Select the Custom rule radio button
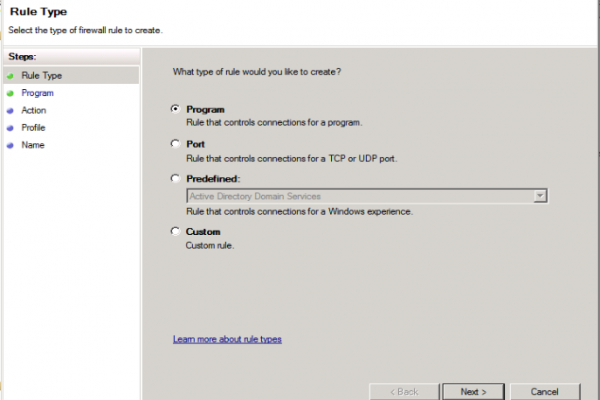The width and height of the screenshot is (600, 400). tap(175, 231)
